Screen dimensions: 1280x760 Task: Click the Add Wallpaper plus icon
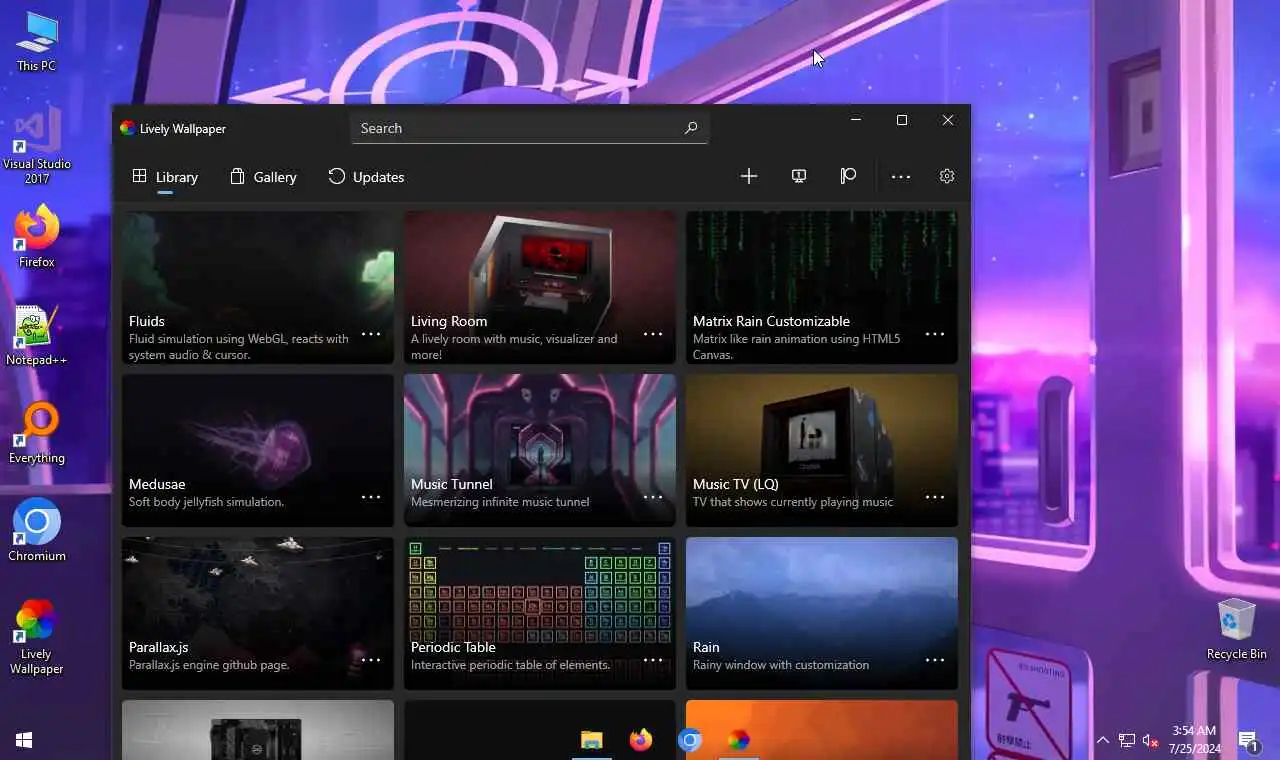[749, 176]
